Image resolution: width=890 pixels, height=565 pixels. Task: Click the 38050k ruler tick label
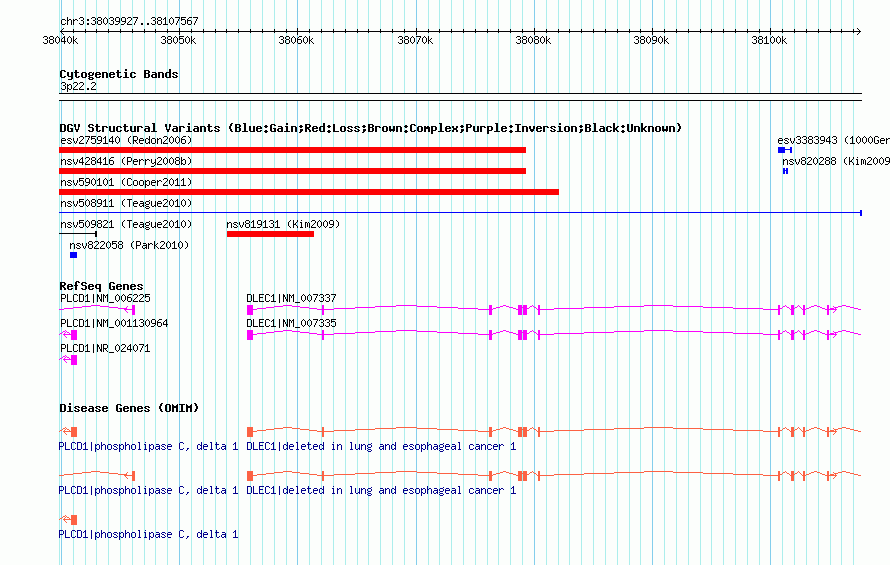(x=178, y=40)
